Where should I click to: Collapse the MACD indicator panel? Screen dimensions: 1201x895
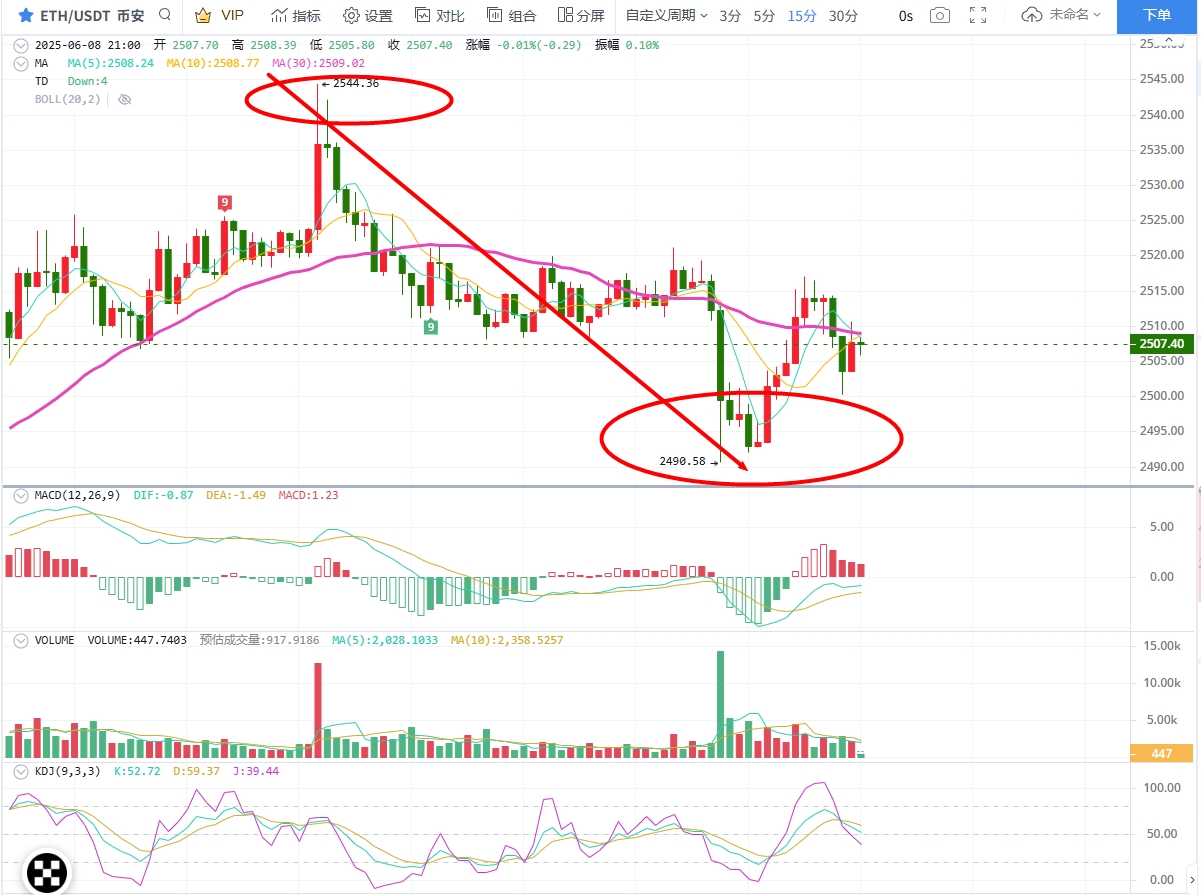20,495
